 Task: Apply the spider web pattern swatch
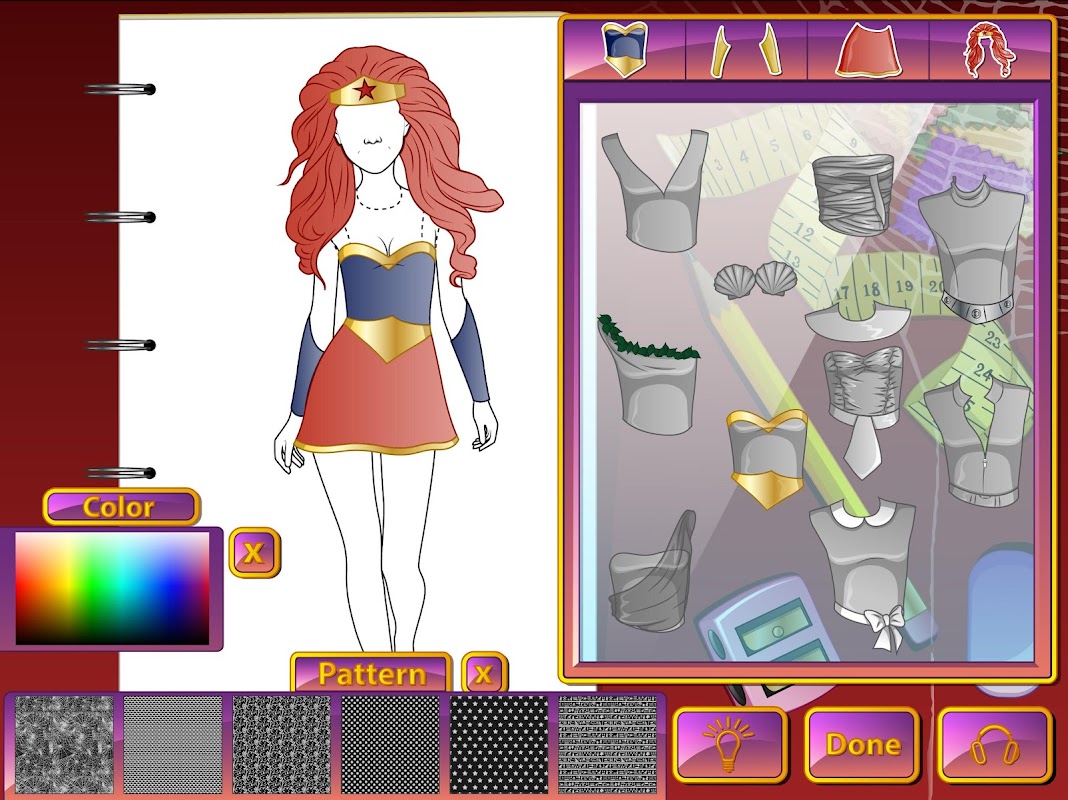pos(64,744)
